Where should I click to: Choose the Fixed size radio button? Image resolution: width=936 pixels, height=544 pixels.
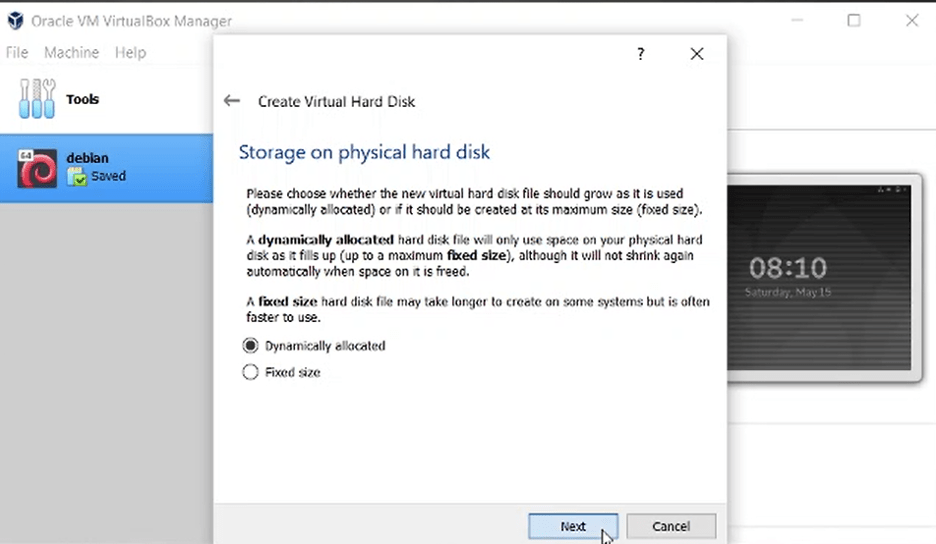pyautogui.click(x=250, y=372)
